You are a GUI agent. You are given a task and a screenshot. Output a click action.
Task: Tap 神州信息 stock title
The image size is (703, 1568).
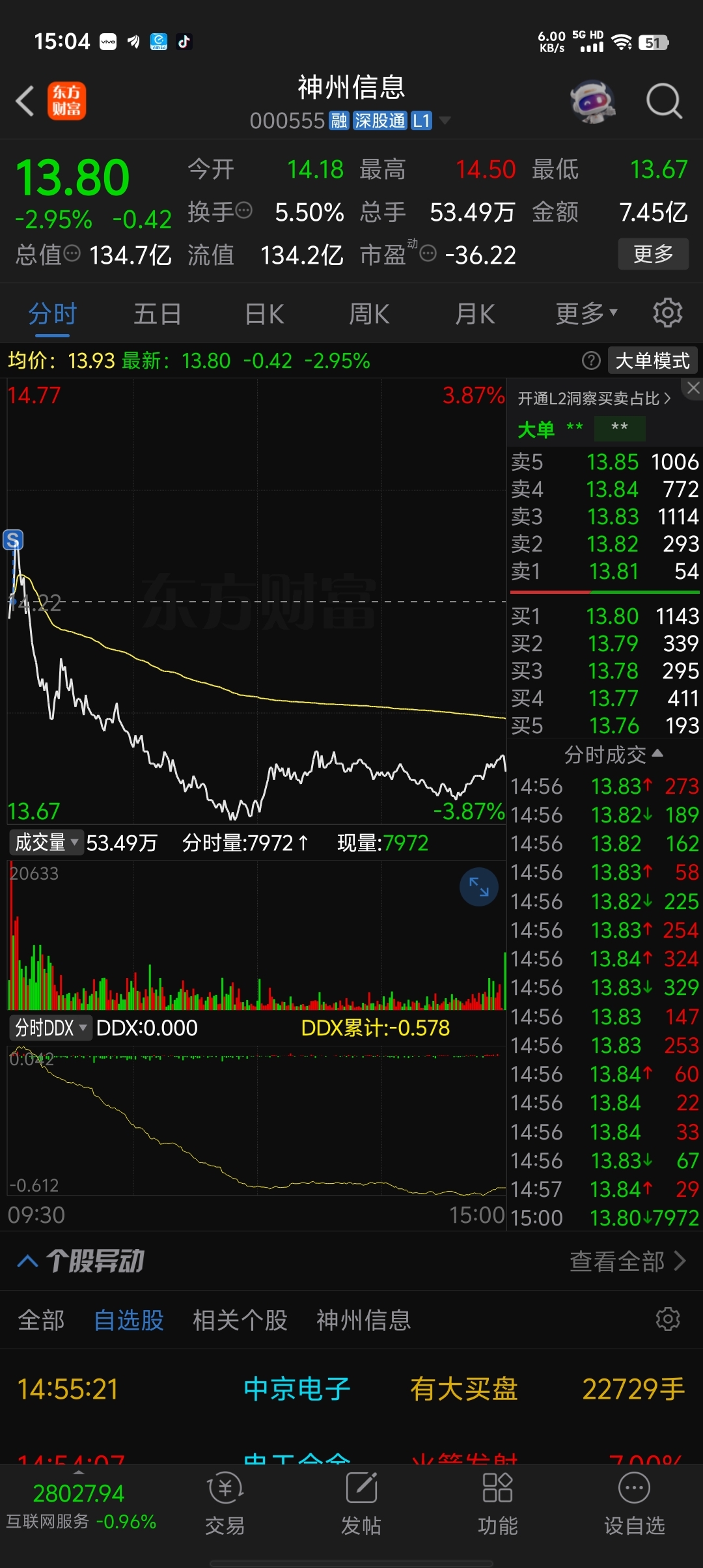tap(351, 87)
